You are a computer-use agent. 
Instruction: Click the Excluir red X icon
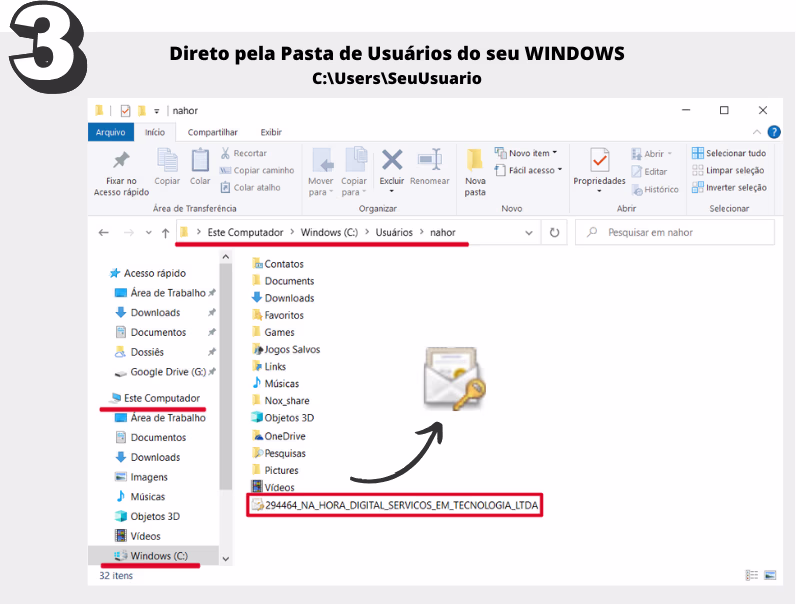(x=392, y=160)
